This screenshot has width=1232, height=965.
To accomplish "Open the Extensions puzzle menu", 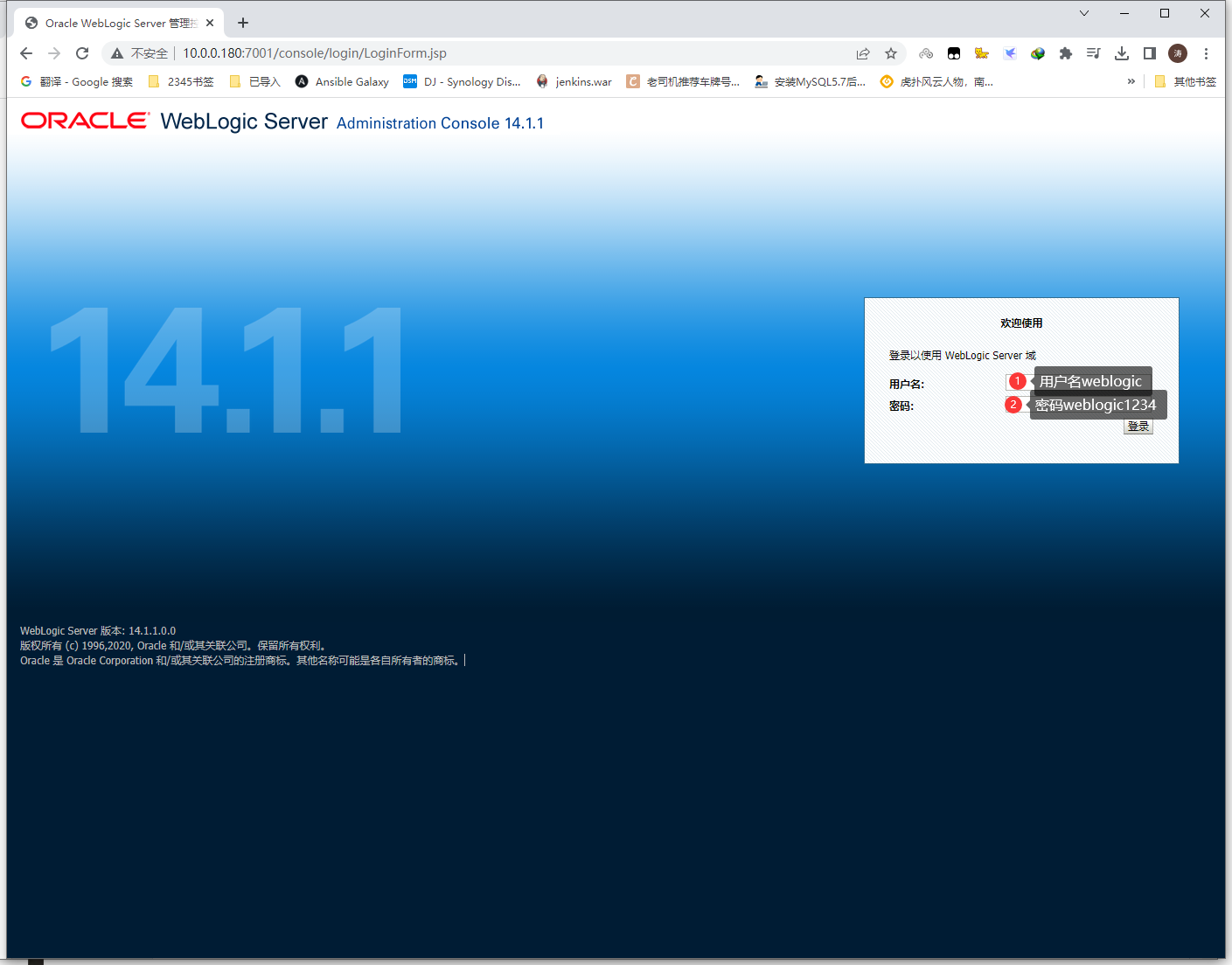I will [x=1066, y=53].
